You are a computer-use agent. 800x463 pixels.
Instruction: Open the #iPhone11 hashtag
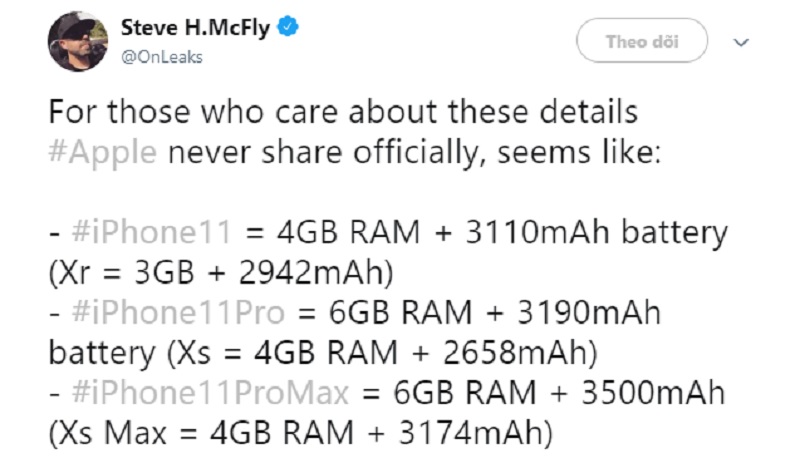(x=152, y=231)
